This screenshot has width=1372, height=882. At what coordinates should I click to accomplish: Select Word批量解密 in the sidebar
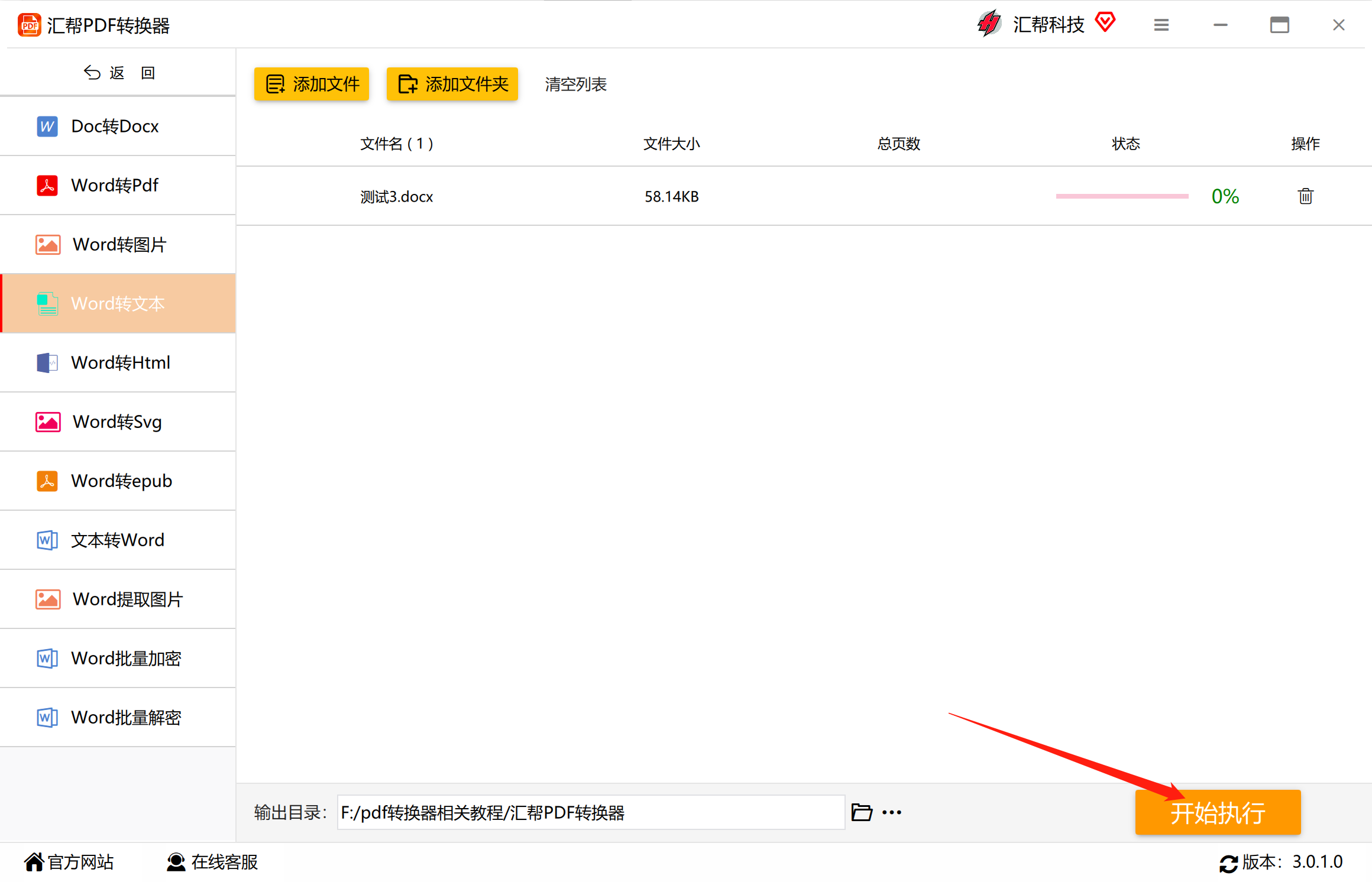click(118, 718)
